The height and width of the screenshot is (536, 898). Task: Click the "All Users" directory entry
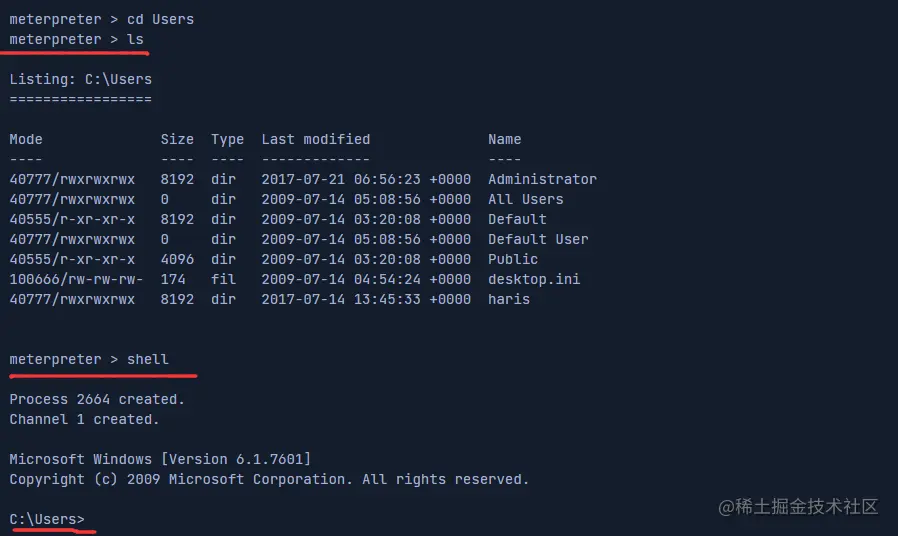point(526,199)
